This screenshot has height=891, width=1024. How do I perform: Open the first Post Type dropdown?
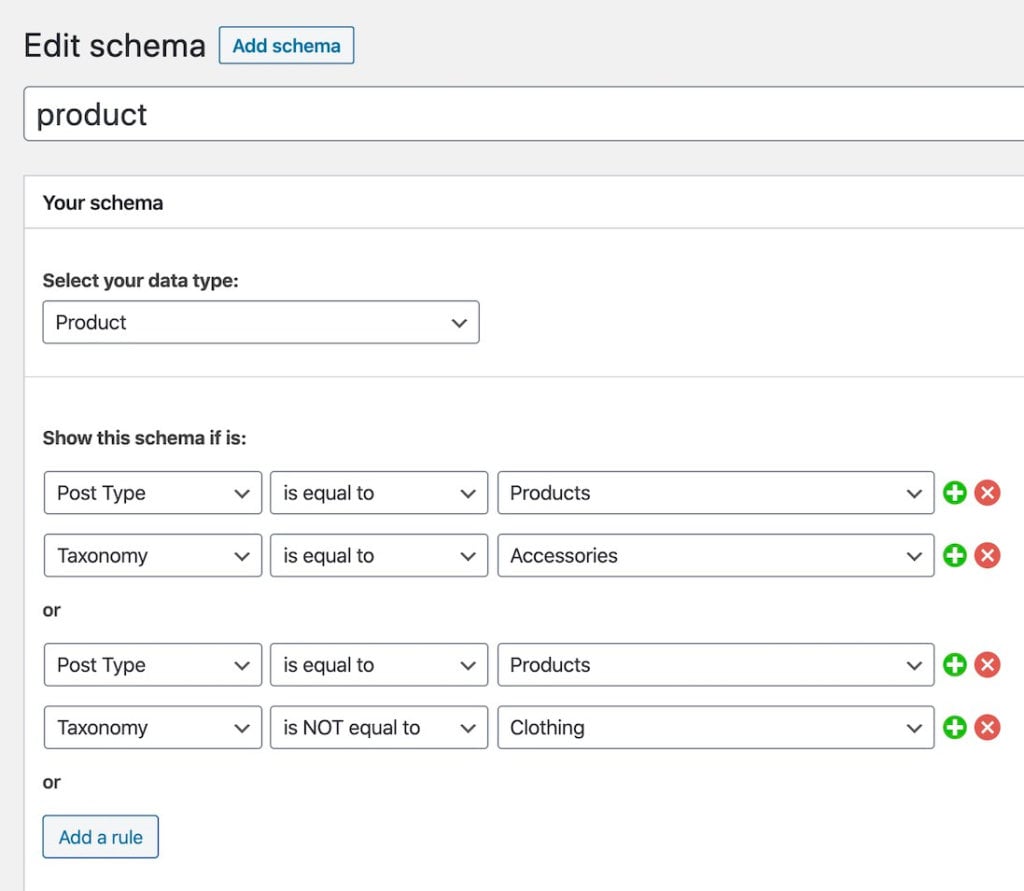pos(152,492)
